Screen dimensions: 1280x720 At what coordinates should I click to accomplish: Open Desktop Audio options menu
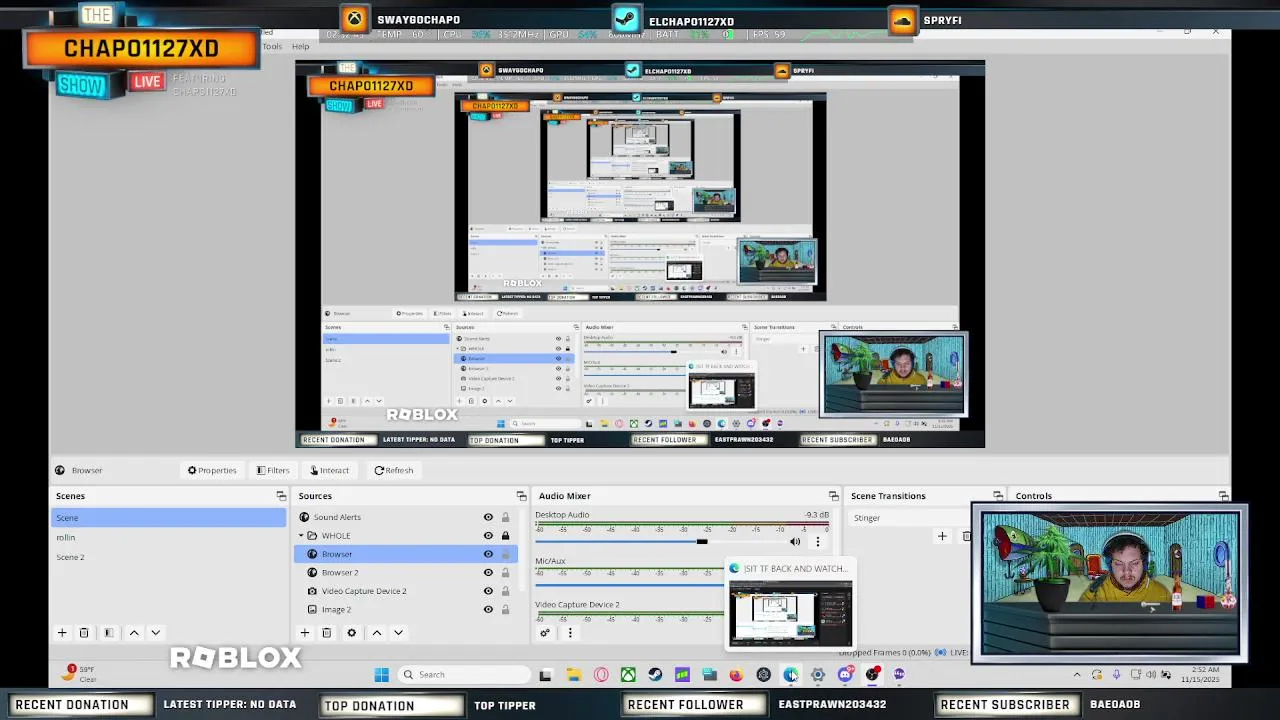[817, 542]
